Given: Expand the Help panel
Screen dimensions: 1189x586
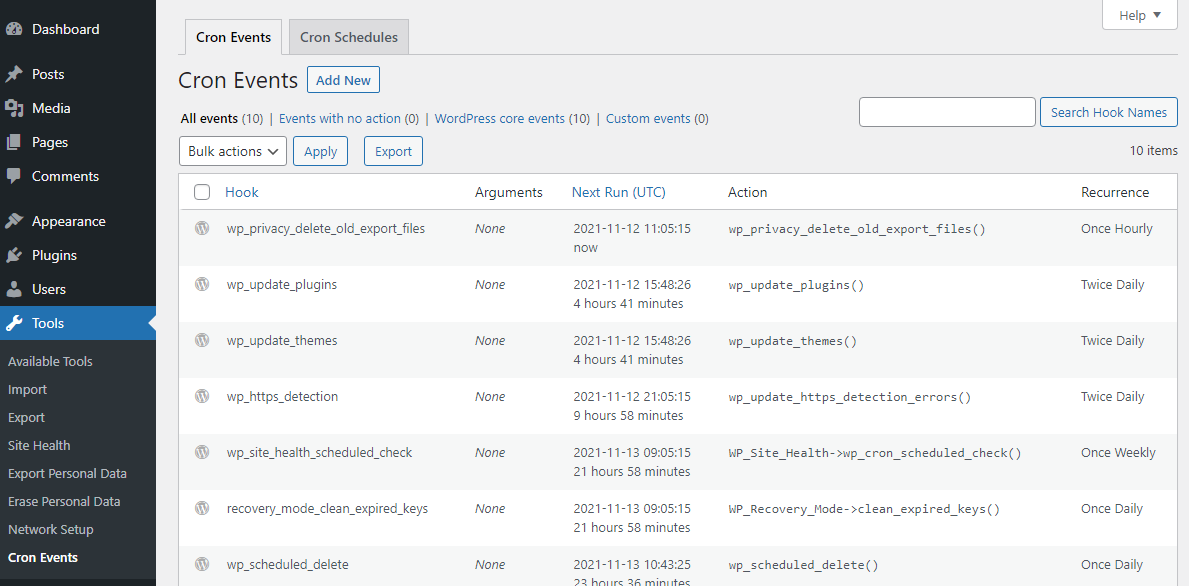Looking at the screenshot, I should [x=1140, y=15].
